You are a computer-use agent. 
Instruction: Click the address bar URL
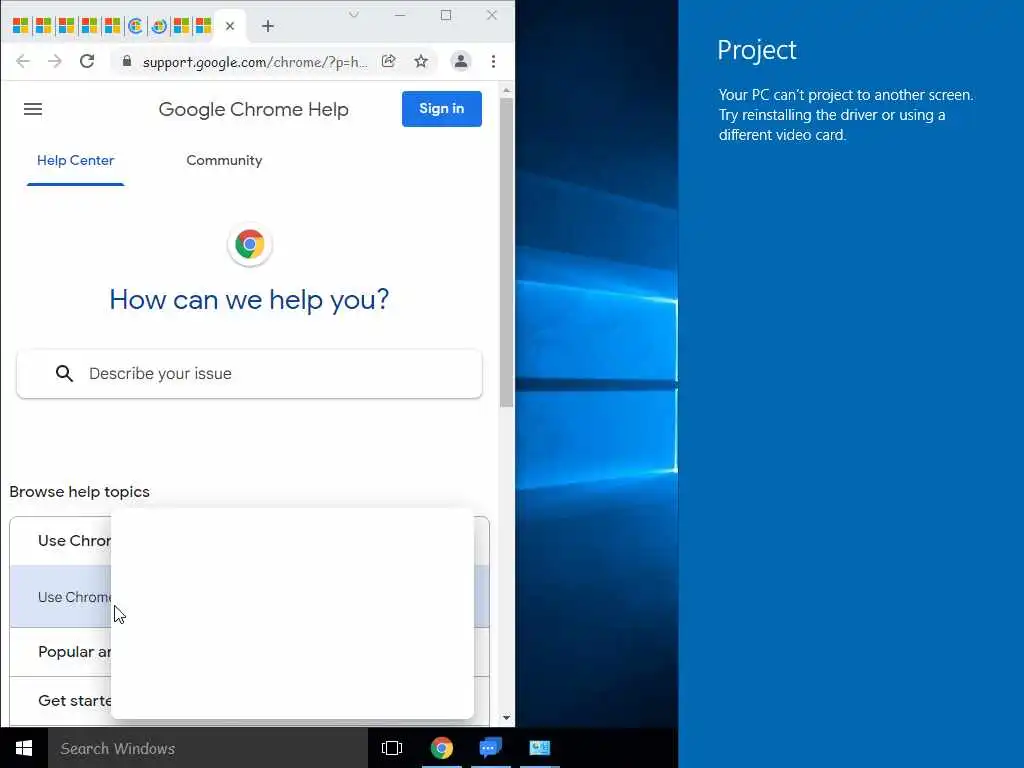point(255,61)
